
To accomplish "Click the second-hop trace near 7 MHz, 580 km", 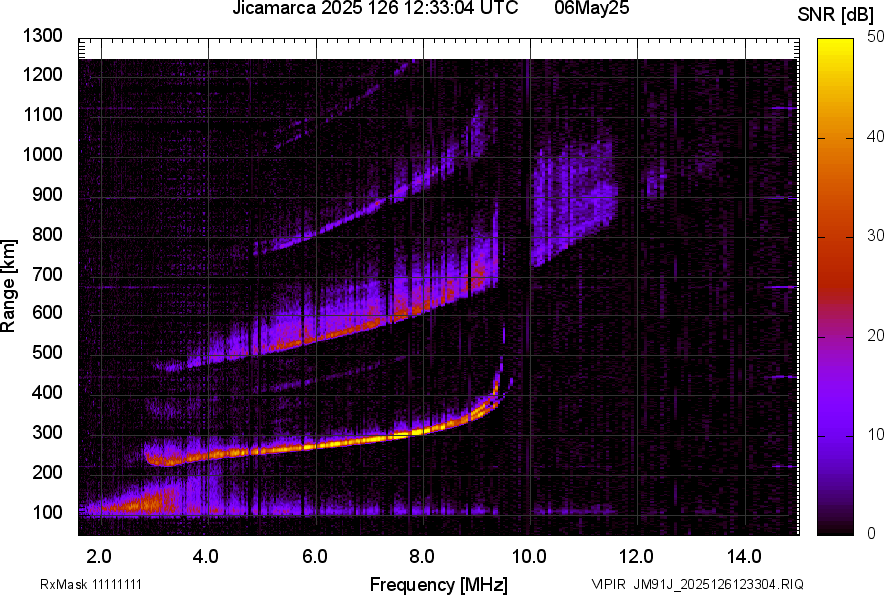I will coord(372,325).
